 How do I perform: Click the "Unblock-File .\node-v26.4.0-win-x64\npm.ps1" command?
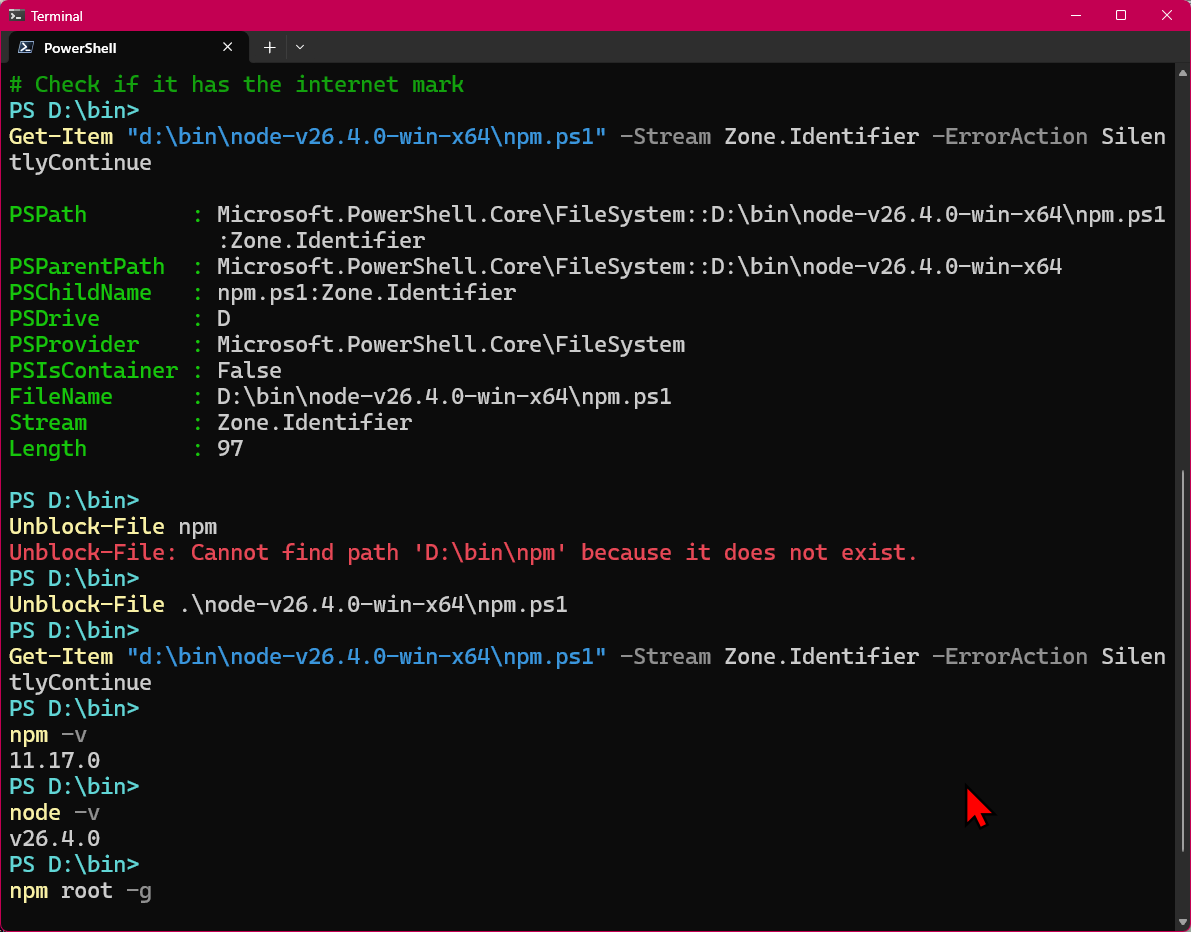pos(288,605)
